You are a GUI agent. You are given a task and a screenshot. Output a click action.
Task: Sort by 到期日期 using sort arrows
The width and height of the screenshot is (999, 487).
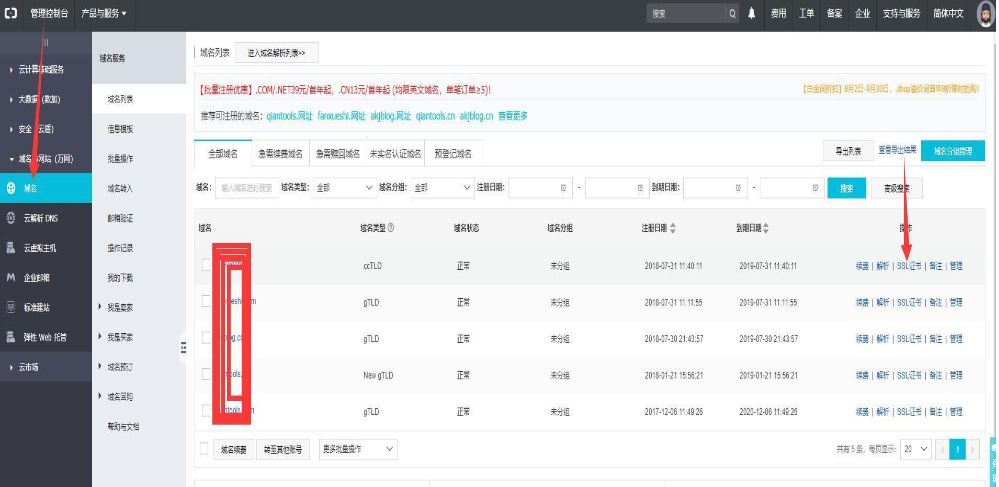[x=766, y=228]
